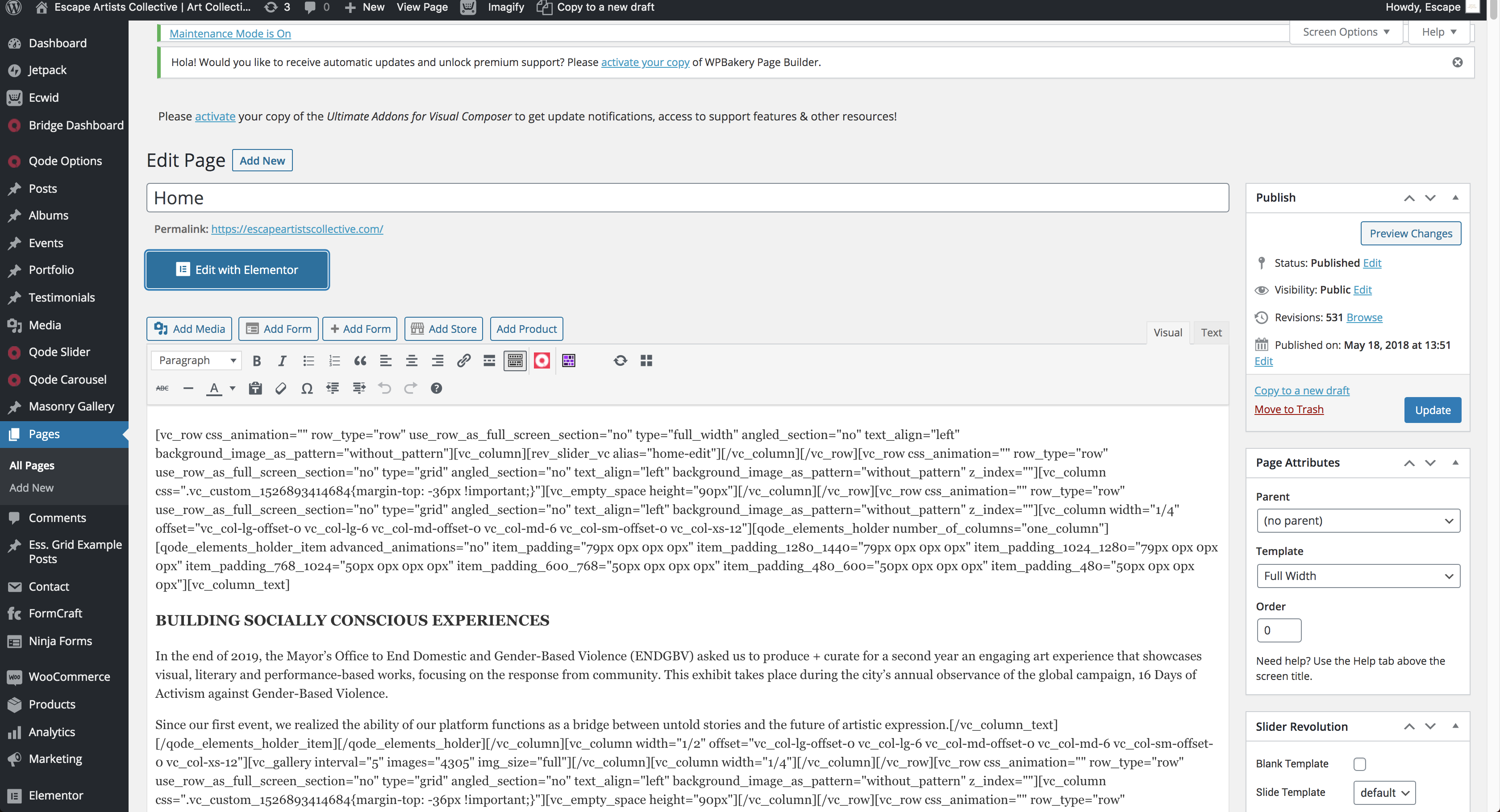Image resolution: width=1500 pixels, height=812 pixels.
Task: Open WooCommerce in the sidebar menu
Action: [x=69, y=676]
